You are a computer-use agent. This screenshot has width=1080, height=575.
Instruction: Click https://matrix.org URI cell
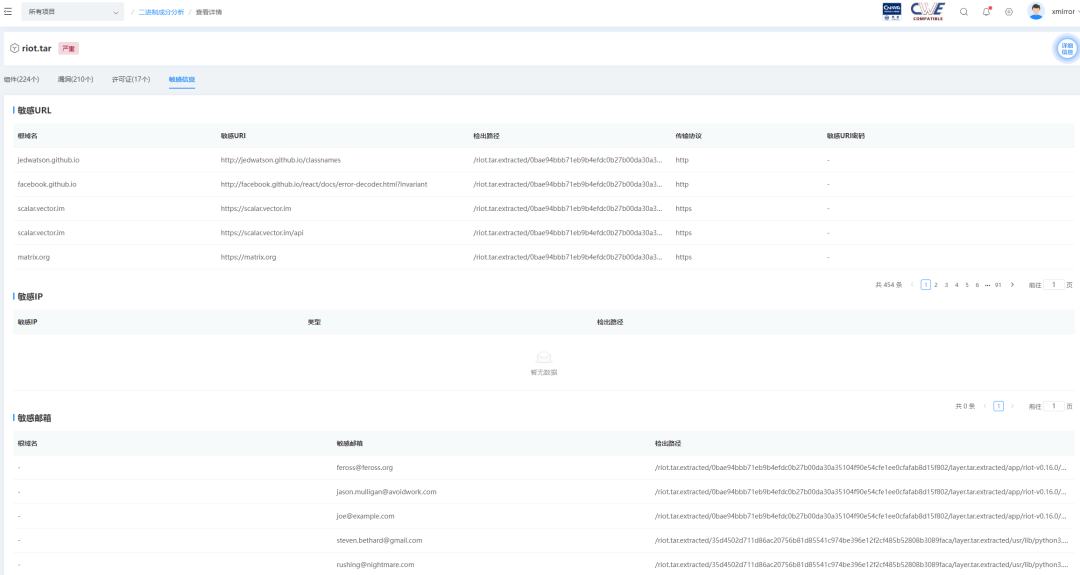tap(248, 257)
